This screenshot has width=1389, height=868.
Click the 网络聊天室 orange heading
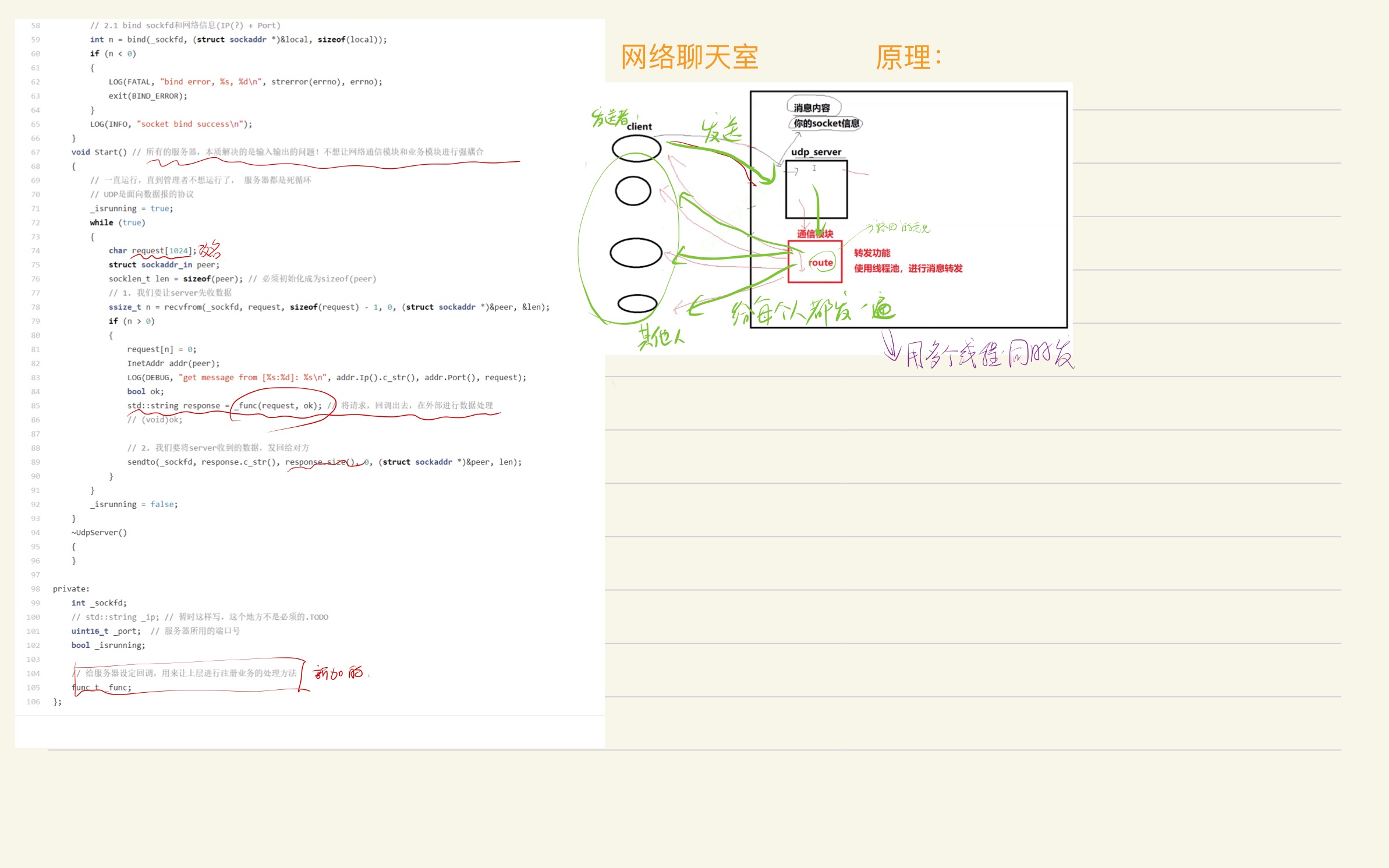coord(689,58)
